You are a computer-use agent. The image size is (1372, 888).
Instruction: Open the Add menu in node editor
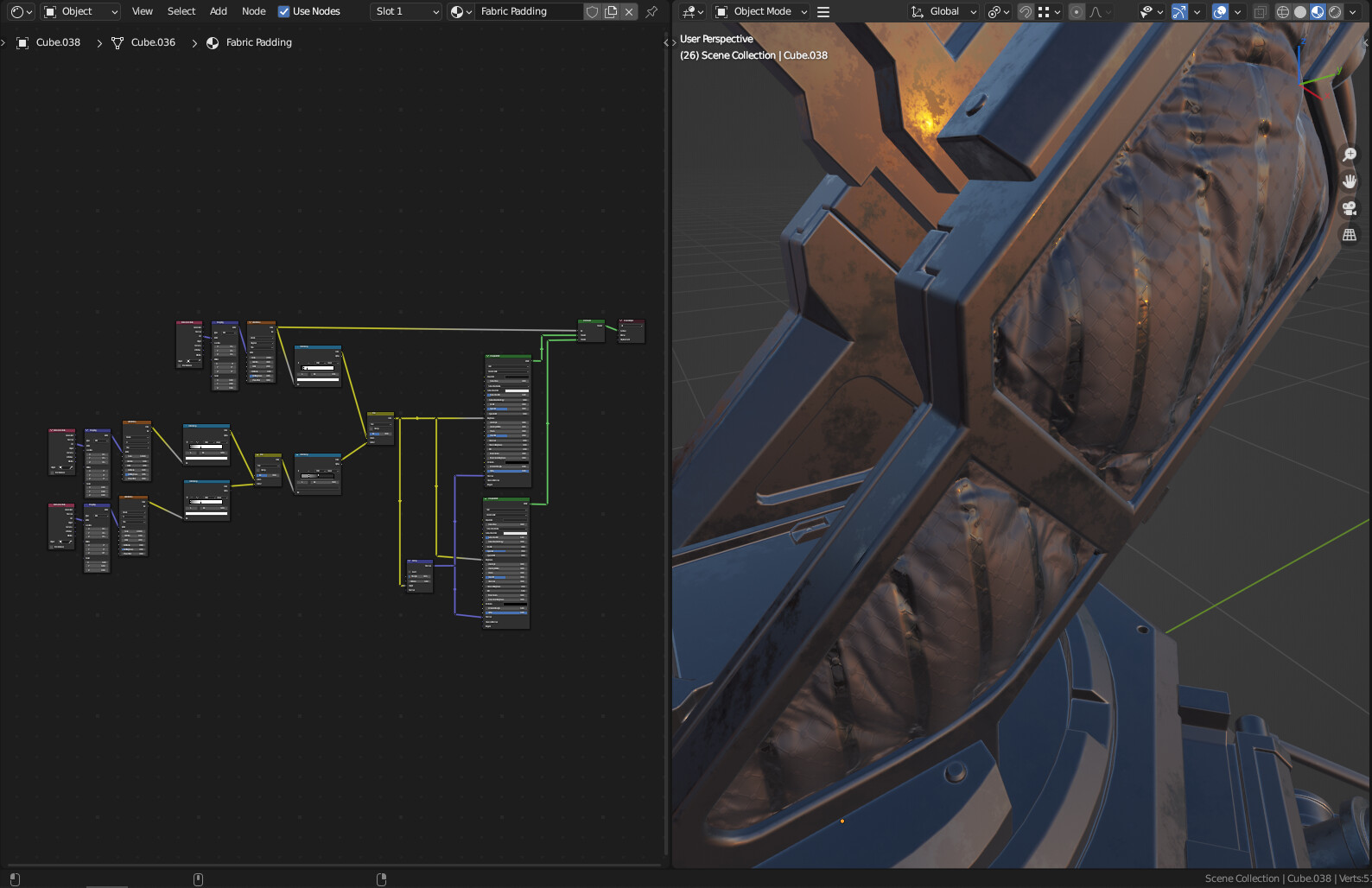(219, 11)
